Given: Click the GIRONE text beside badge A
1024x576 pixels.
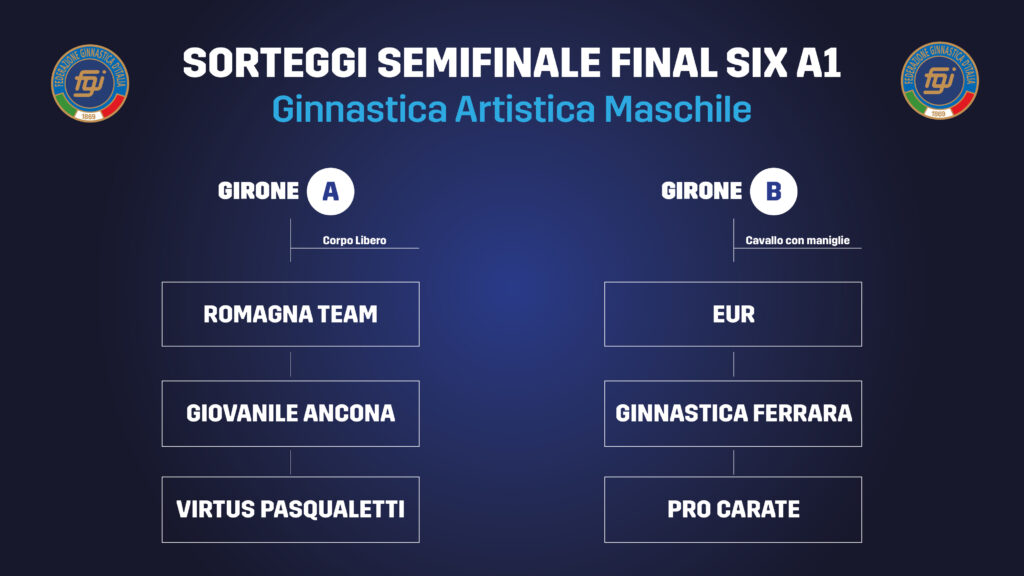Looking at the screenshot, I should pos(258,191).
